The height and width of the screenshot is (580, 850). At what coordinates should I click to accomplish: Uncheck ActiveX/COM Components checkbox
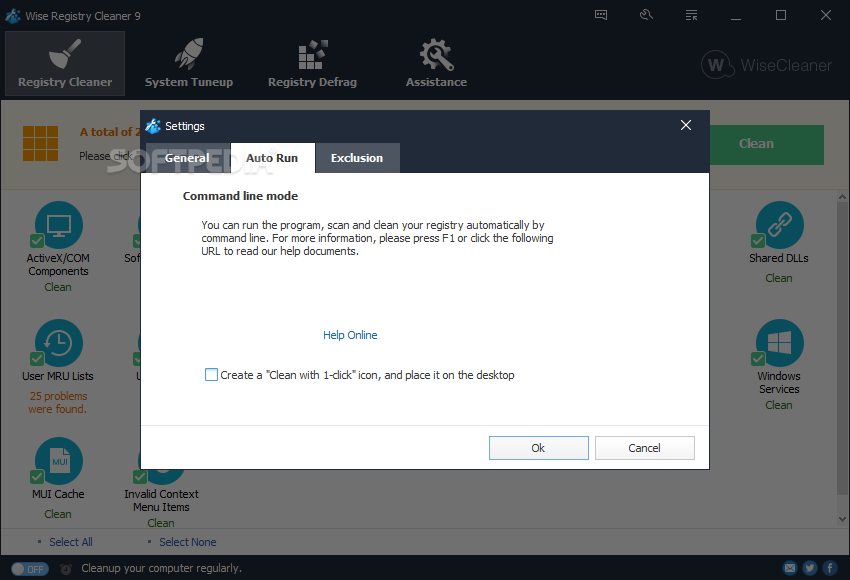click(37, 241)
